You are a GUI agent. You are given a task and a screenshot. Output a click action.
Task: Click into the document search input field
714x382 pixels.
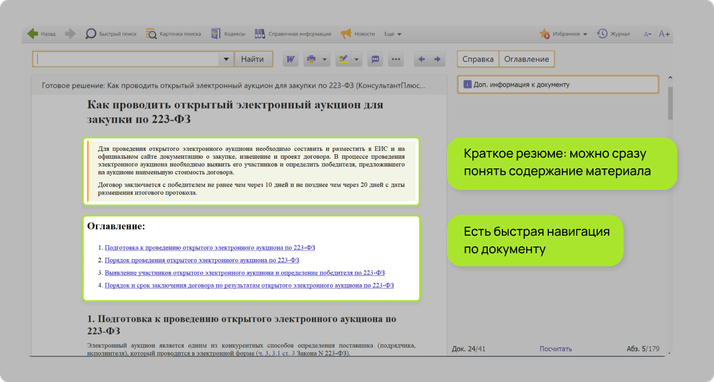coord(126,59)
